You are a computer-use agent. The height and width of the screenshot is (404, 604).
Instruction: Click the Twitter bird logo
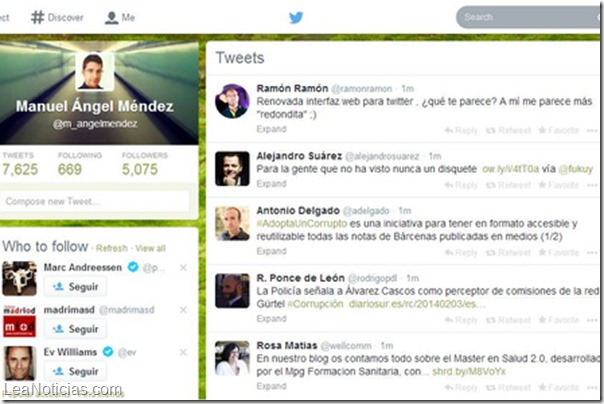click(296, 17)
